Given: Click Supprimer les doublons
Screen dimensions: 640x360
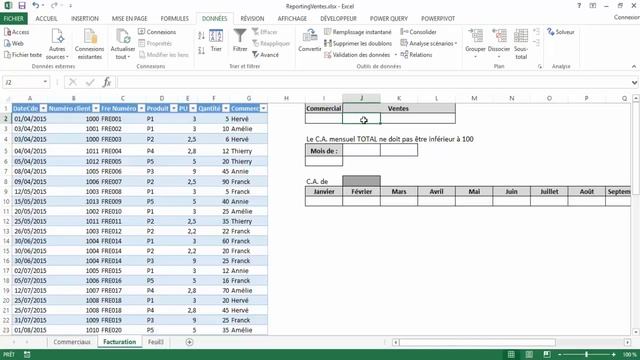Looking at the screenshot, I should click(358, 43).
